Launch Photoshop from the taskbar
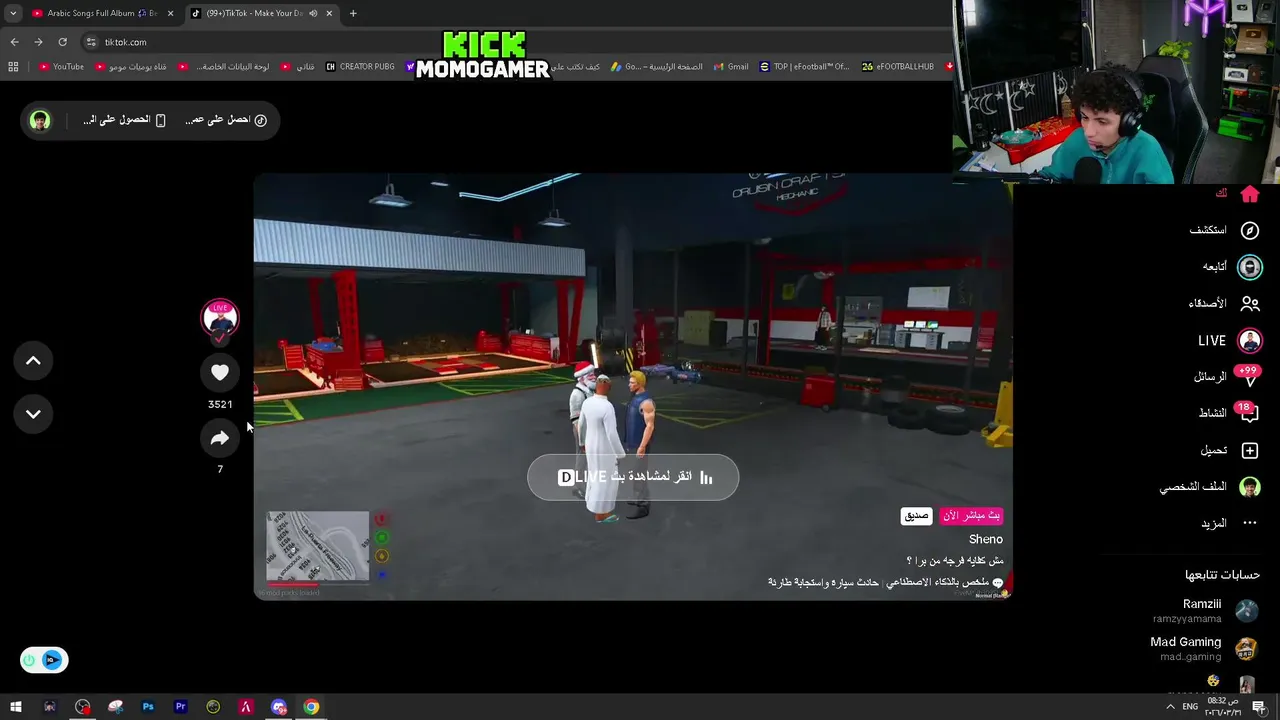This screenshot has width=1280, height=720. click(x=148, y=707)
